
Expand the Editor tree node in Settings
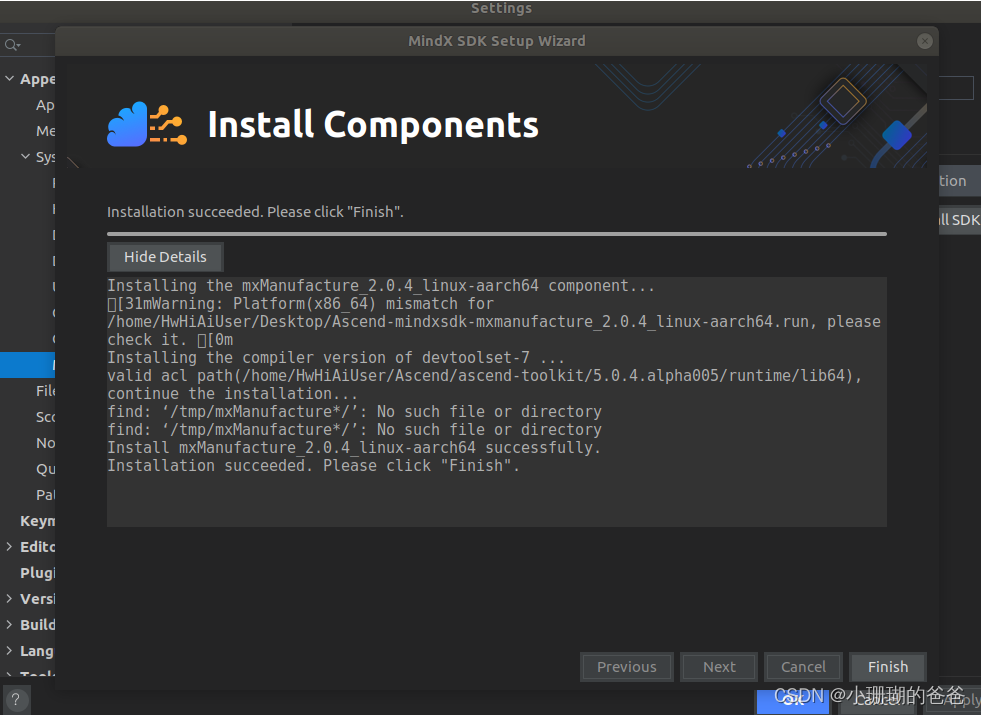(9, 547)
